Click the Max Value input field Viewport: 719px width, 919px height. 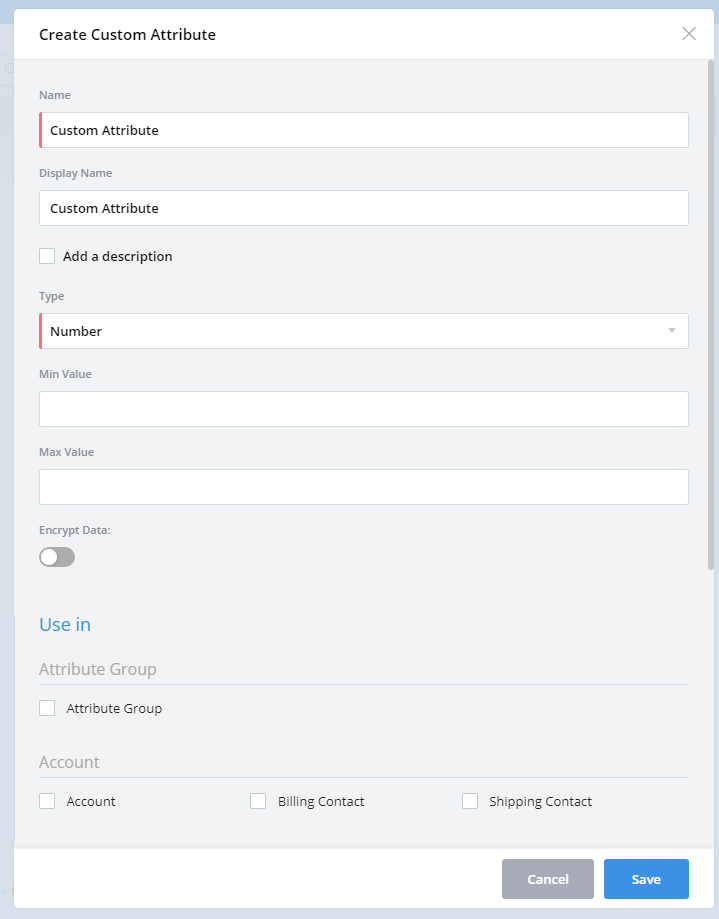click(x=364, y=487)
